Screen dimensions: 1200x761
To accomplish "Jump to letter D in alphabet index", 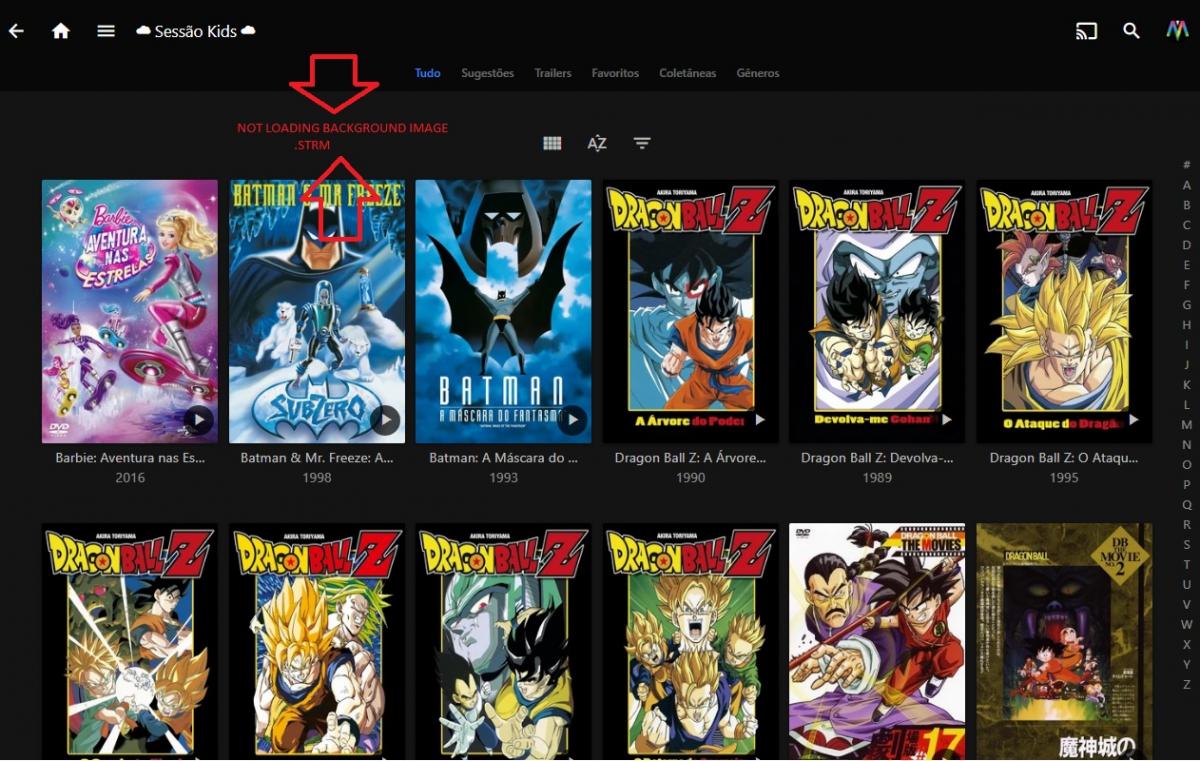I will (x=1187, y=245).
